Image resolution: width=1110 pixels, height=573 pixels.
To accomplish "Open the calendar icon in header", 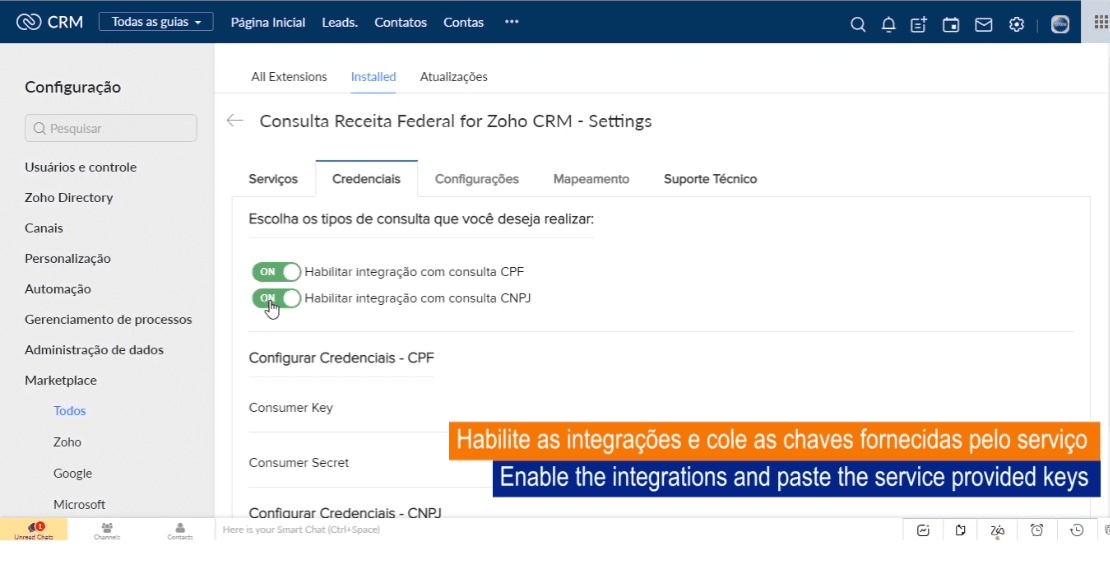I will tap(951, 24).
